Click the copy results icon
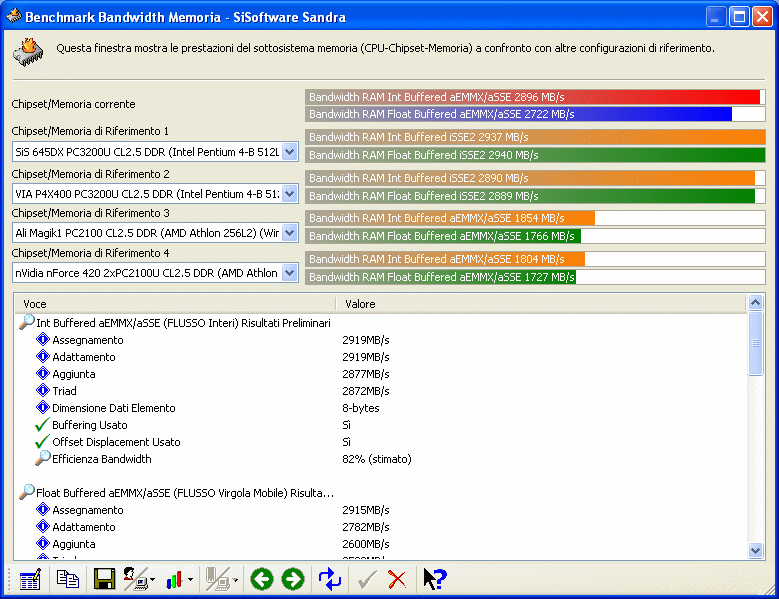This screenshot has width=779, height=599. (68, 579)
